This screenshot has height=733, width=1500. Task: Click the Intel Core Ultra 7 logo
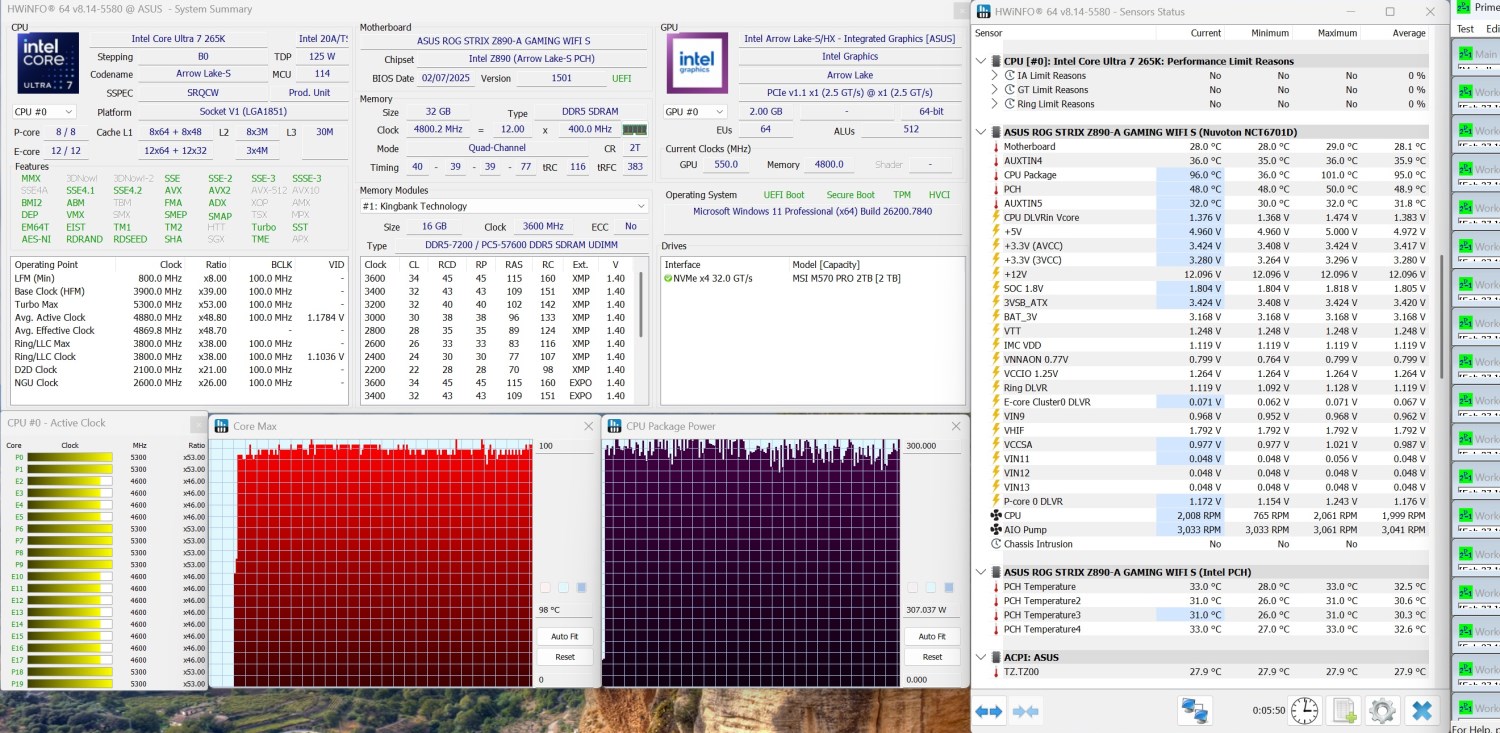[47, 63]
